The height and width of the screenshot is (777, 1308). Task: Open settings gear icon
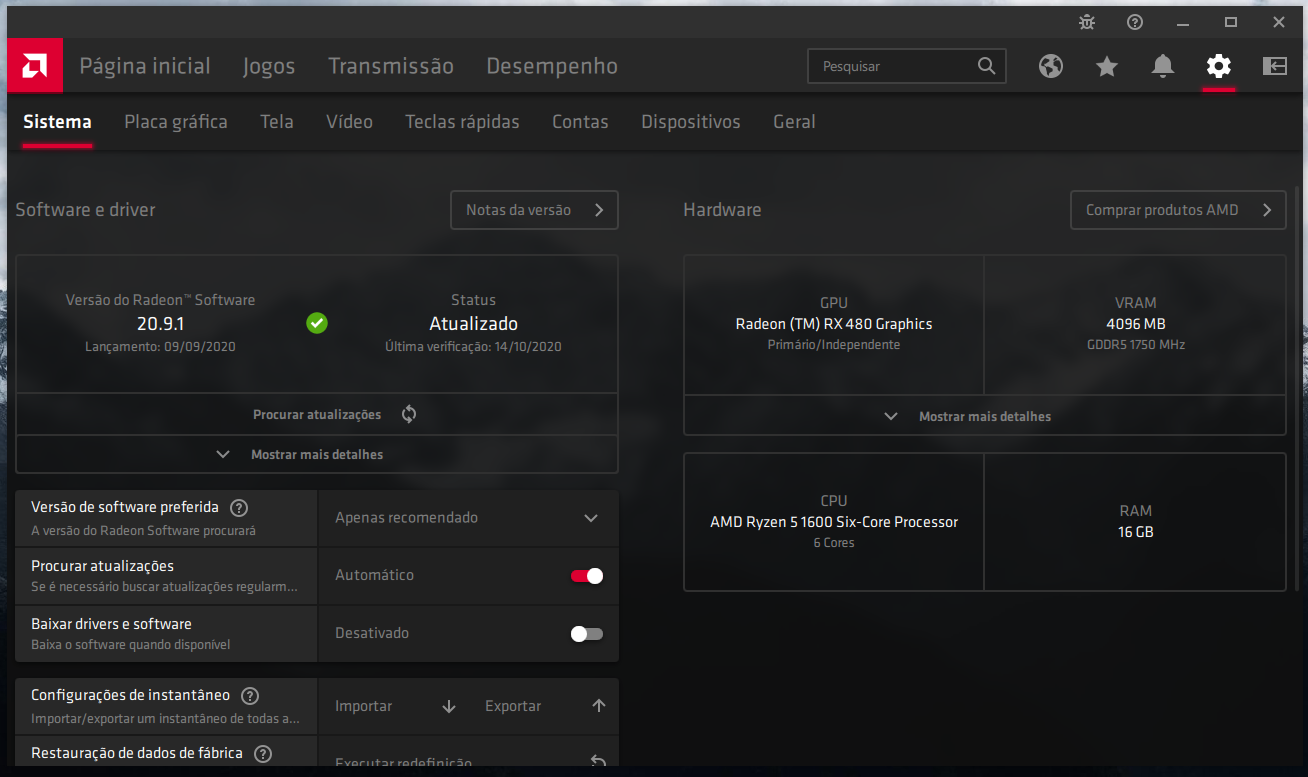[1218, 66]
